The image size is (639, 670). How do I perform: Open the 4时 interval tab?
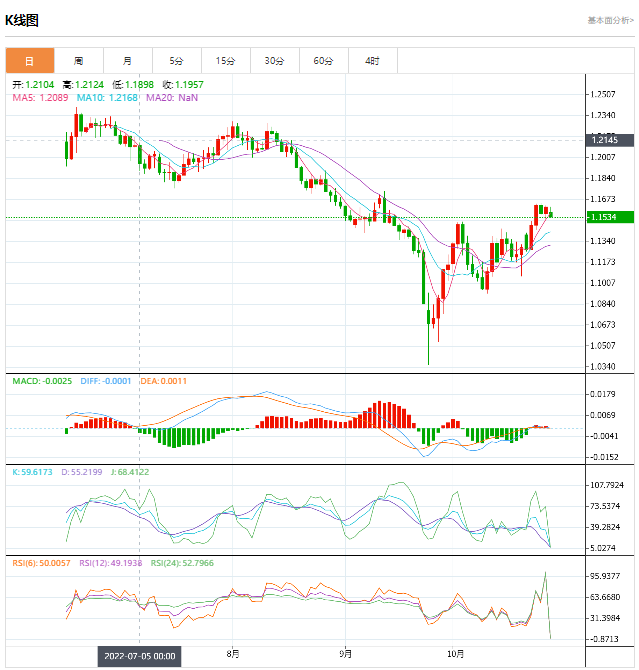tap(373, 61)
